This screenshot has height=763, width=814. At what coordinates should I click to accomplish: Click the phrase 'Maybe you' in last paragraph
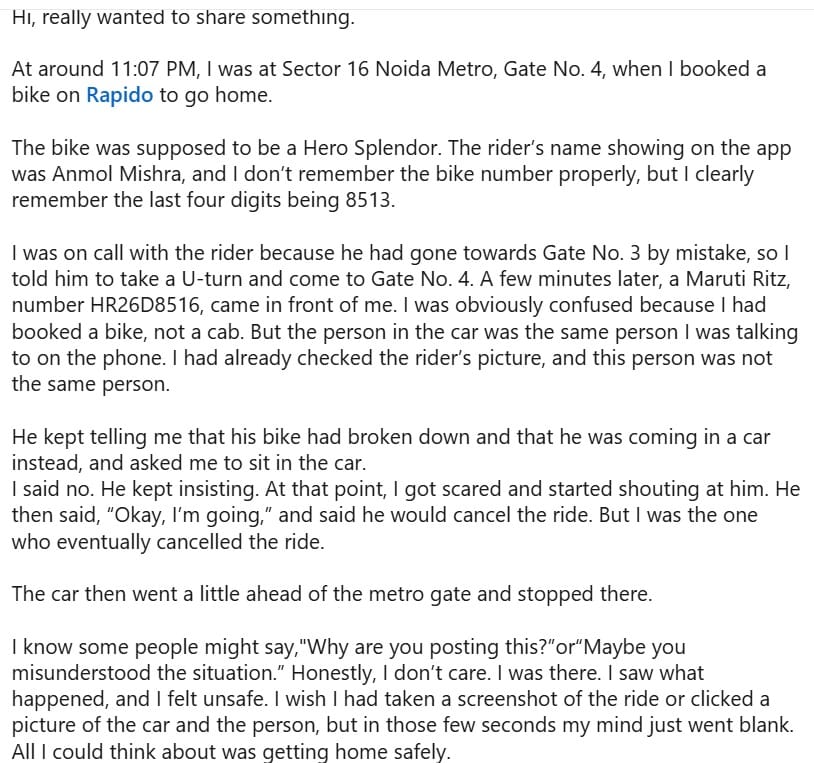click(631, 647)
